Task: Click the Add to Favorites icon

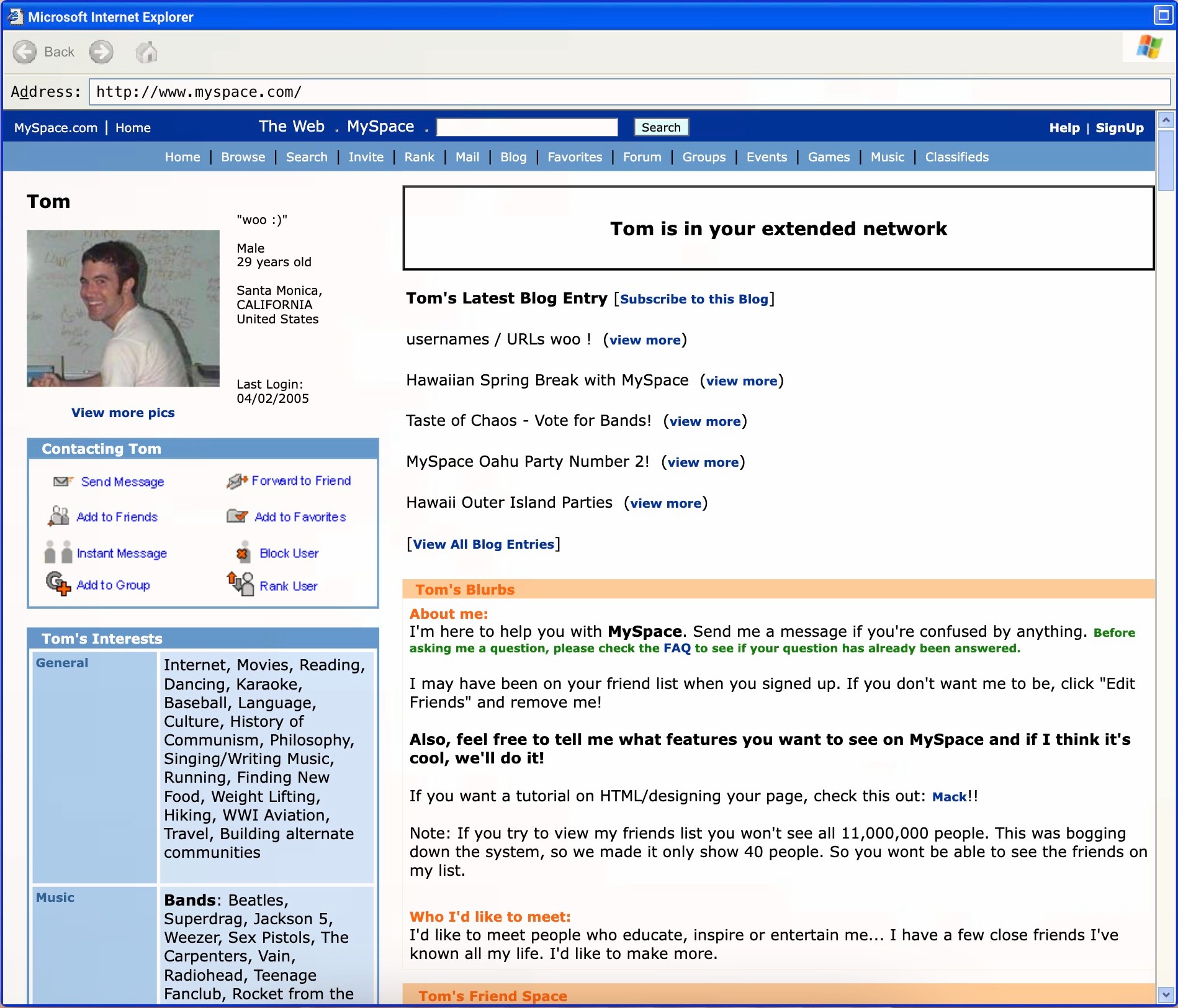Action: [x=237, y=516]
